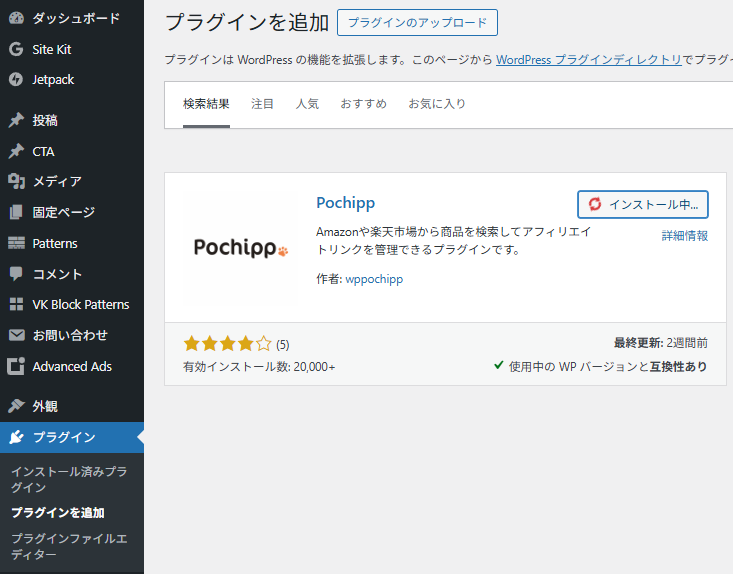Click the comment bubble icon beside コメント
Viewport: 733px width, 574px height.
pos(16,274)
